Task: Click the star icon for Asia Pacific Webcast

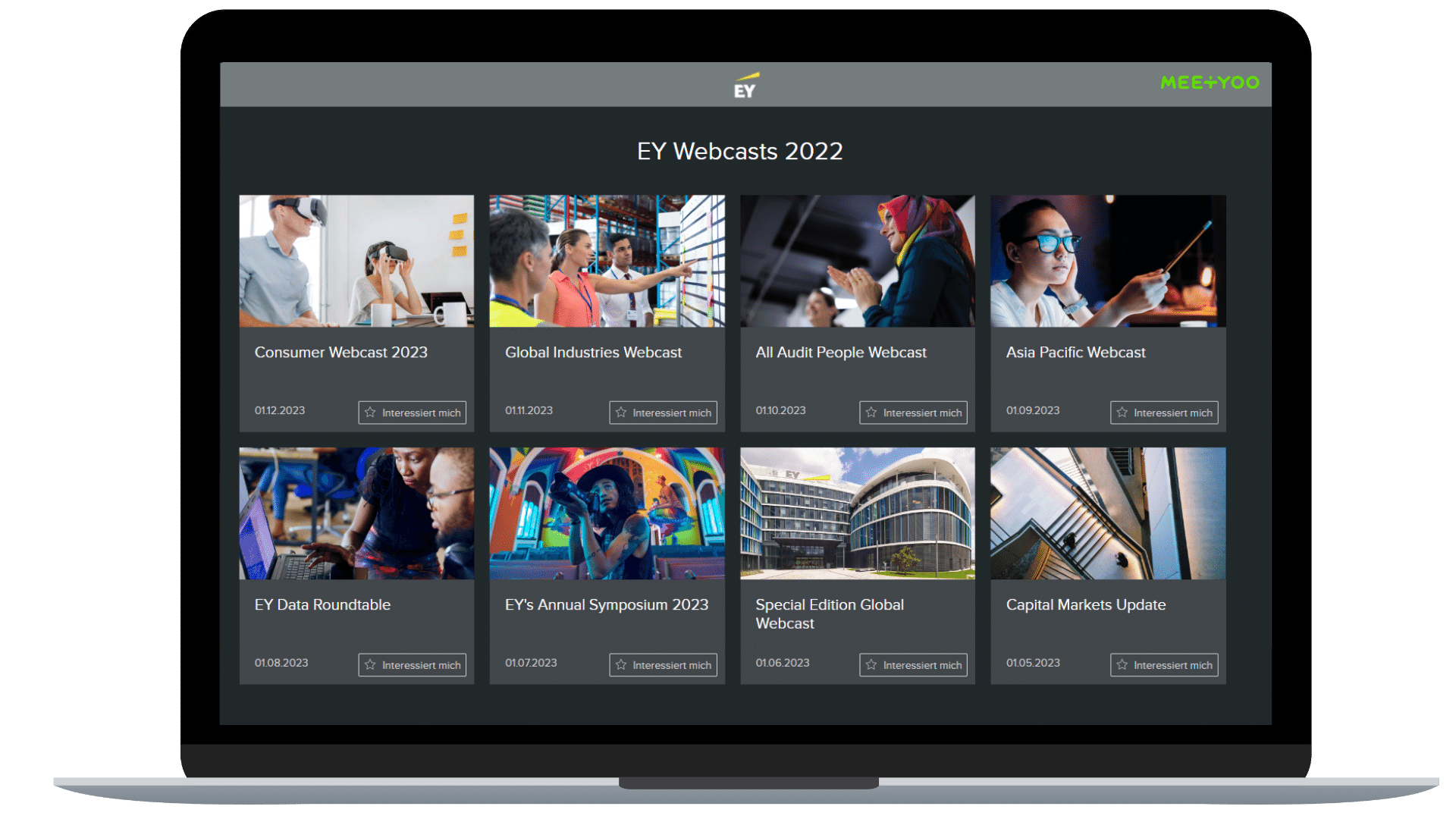Action: 1122,413
